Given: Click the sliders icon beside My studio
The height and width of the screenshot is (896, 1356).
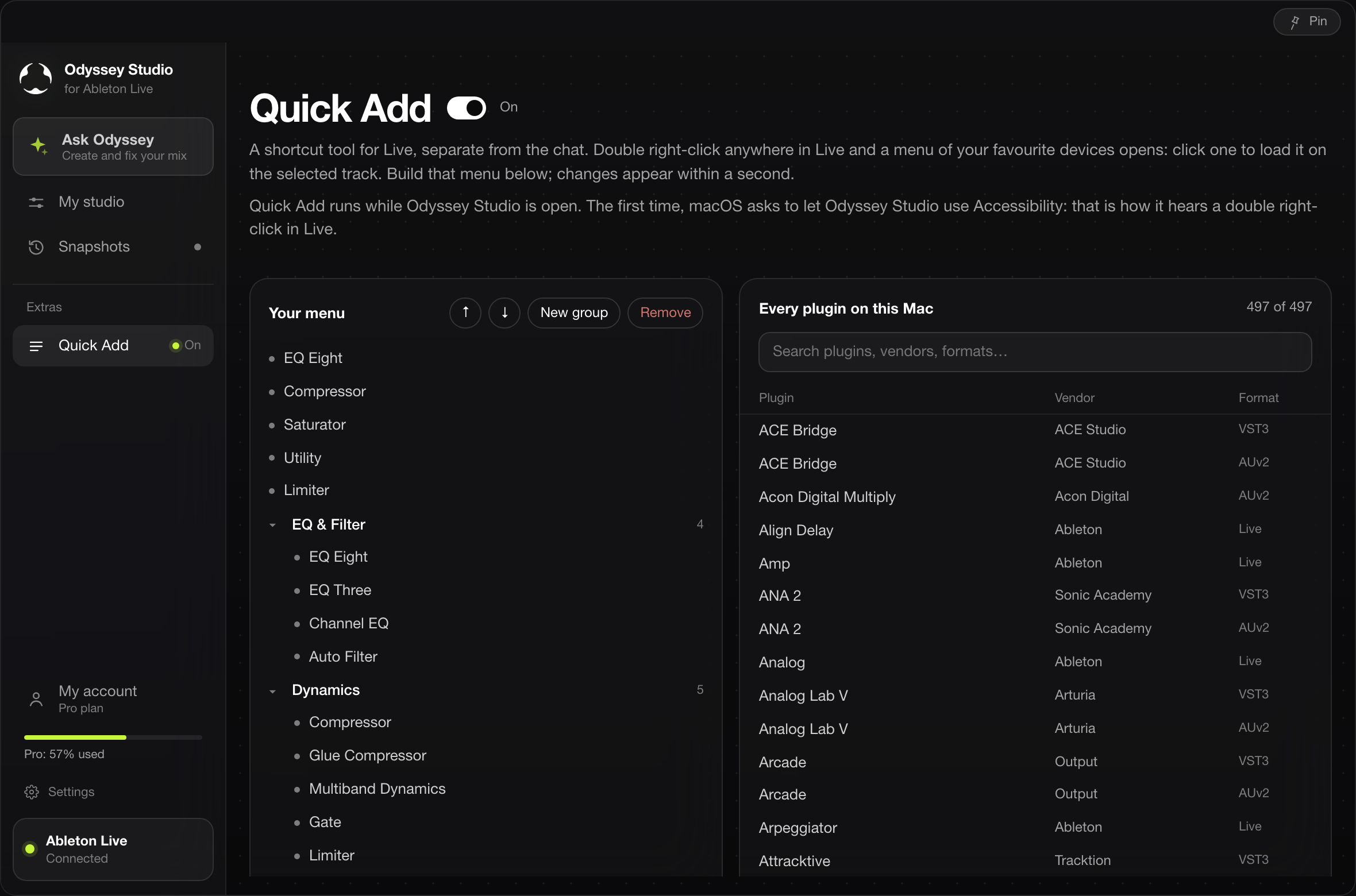Looking at the screenshot, I should (x=36, y=202).
